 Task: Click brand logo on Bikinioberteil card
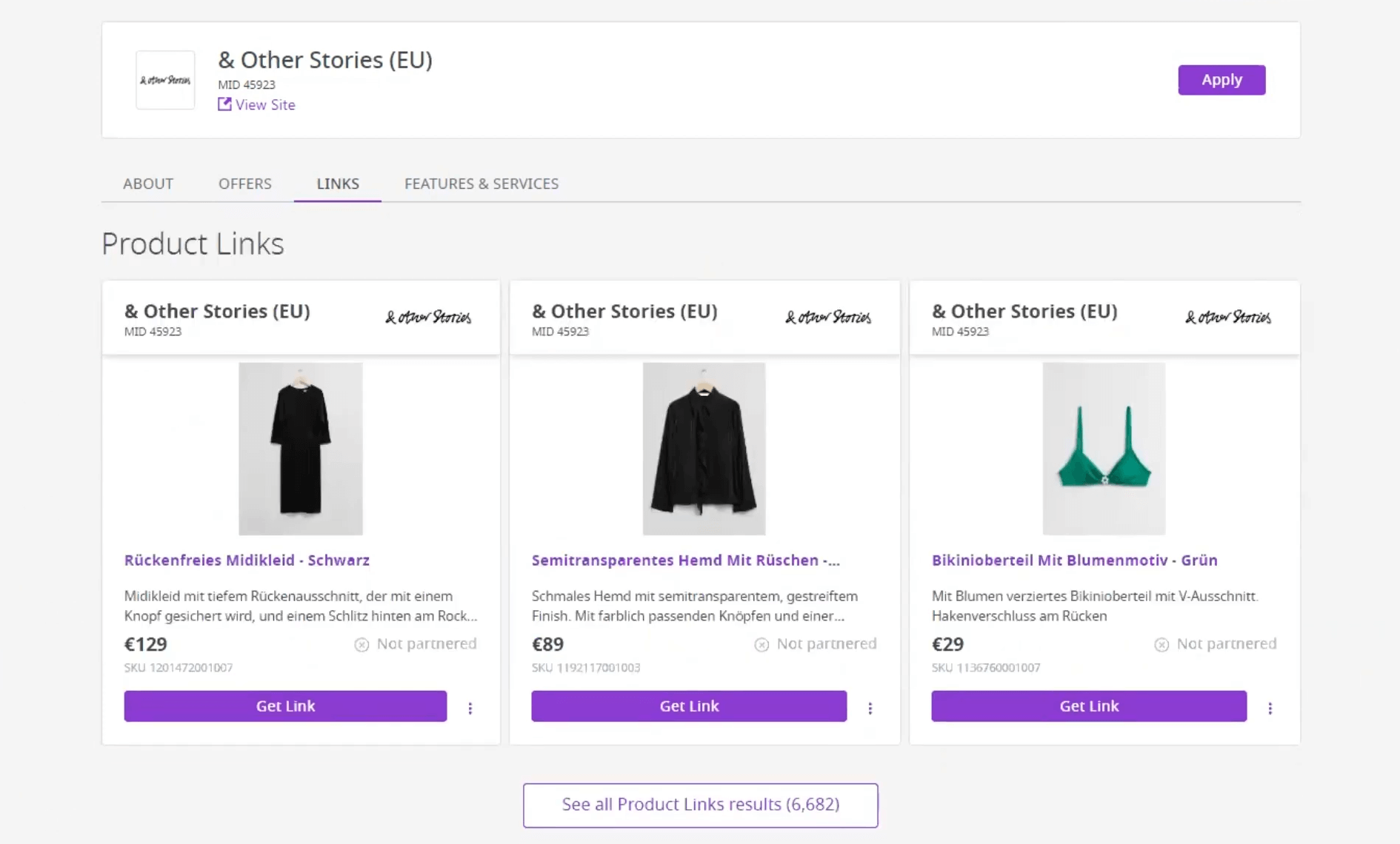(1228, 318)
